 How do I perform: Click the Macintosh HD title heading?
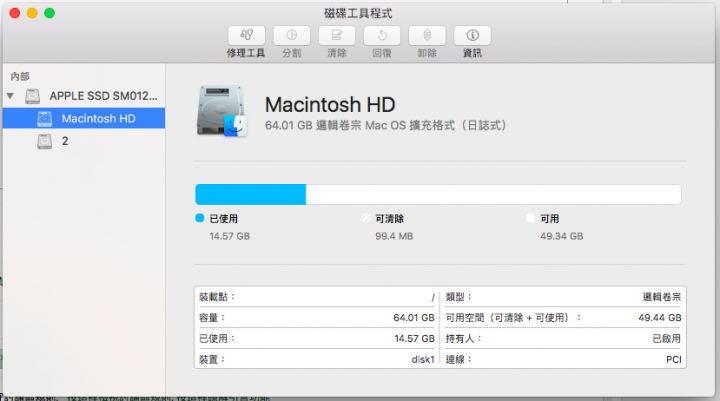330,105
